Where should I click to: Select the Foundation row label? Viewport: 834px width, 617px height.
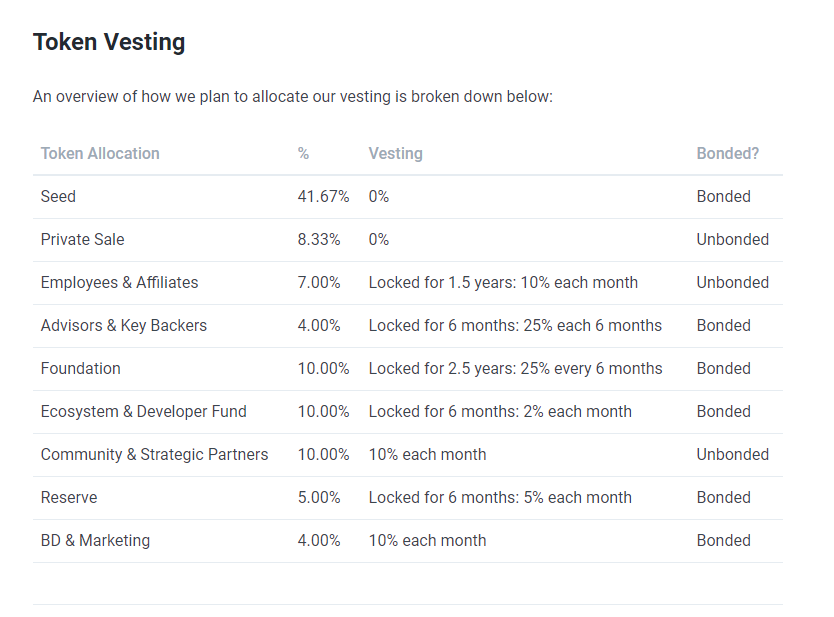click(x=80, y=368)
